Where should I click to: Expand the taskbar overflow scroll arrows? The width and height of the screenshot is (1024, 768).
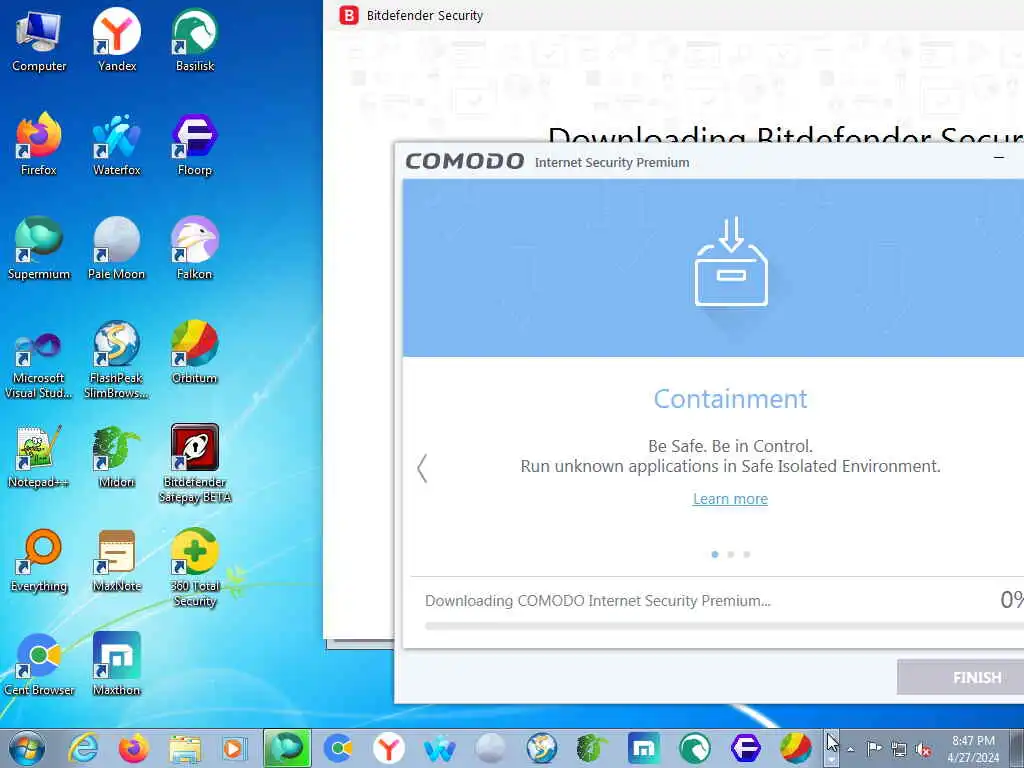pyautogui.click(x=831, y=749)
